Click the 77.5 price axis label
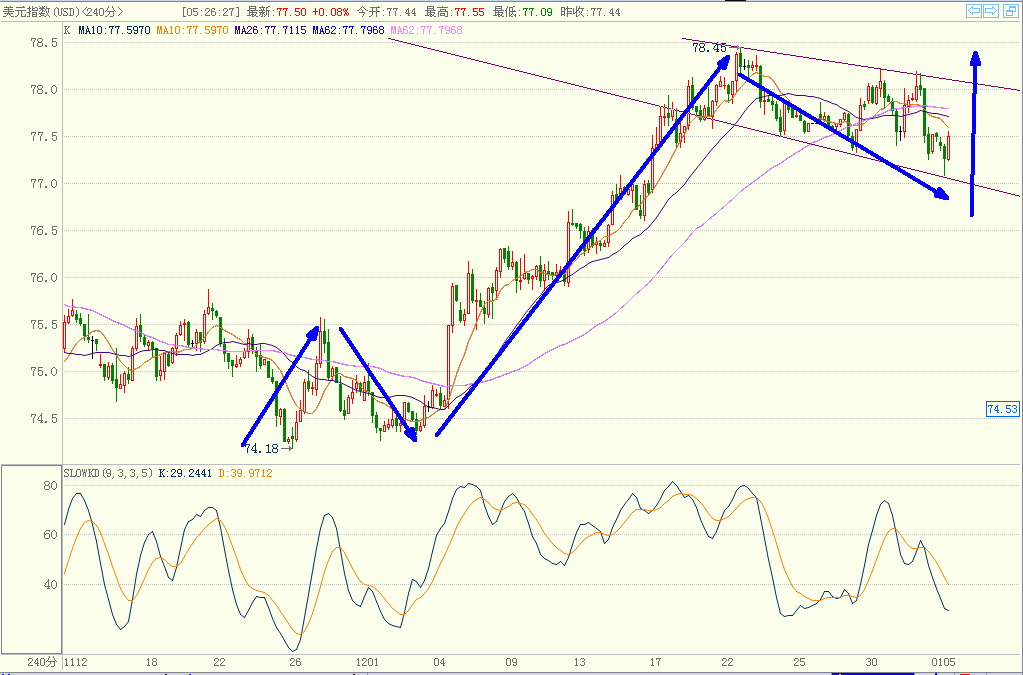The image size is (1023, 675). [x=44, y=137]
